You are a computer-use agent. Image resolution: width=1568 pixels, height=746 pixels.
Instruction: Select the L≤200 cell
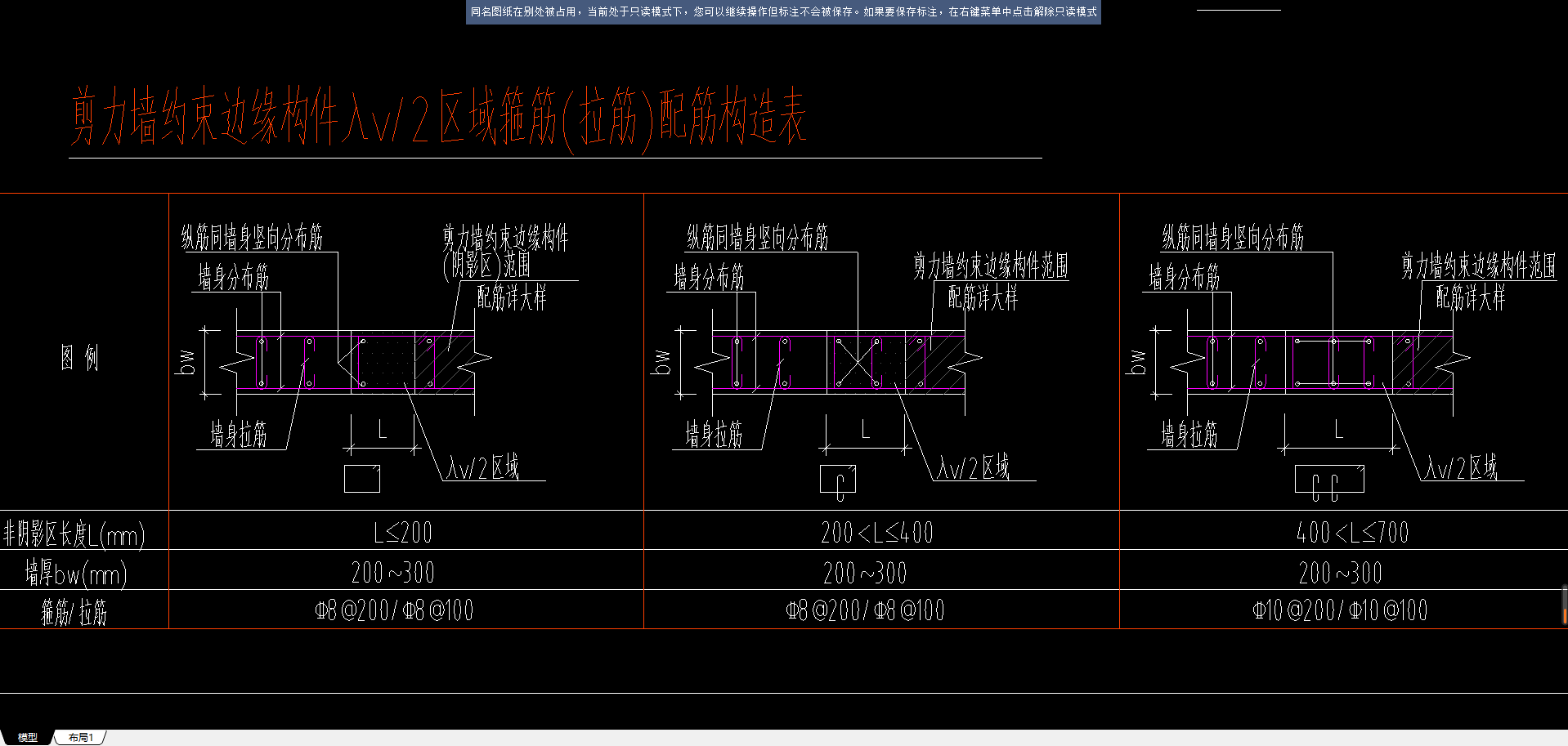(403, 533)
